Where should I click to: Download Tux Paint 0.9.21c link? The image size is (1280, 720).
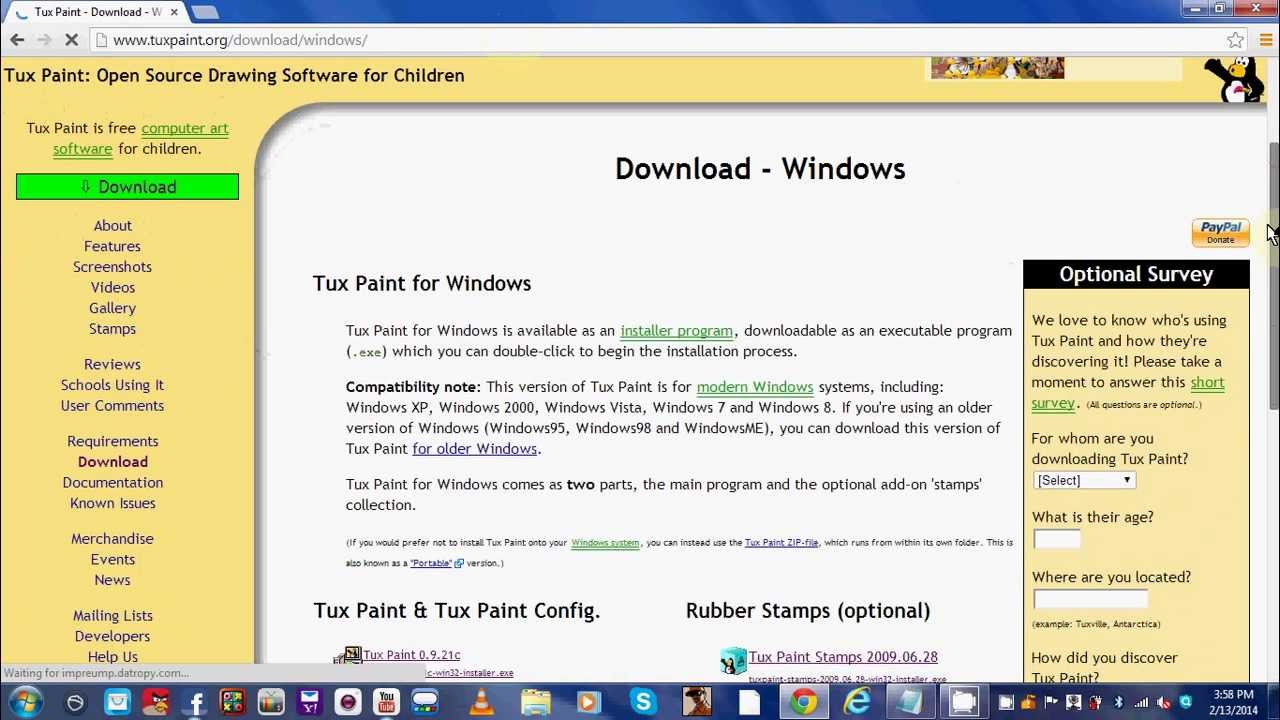click(x=411, y=655)
